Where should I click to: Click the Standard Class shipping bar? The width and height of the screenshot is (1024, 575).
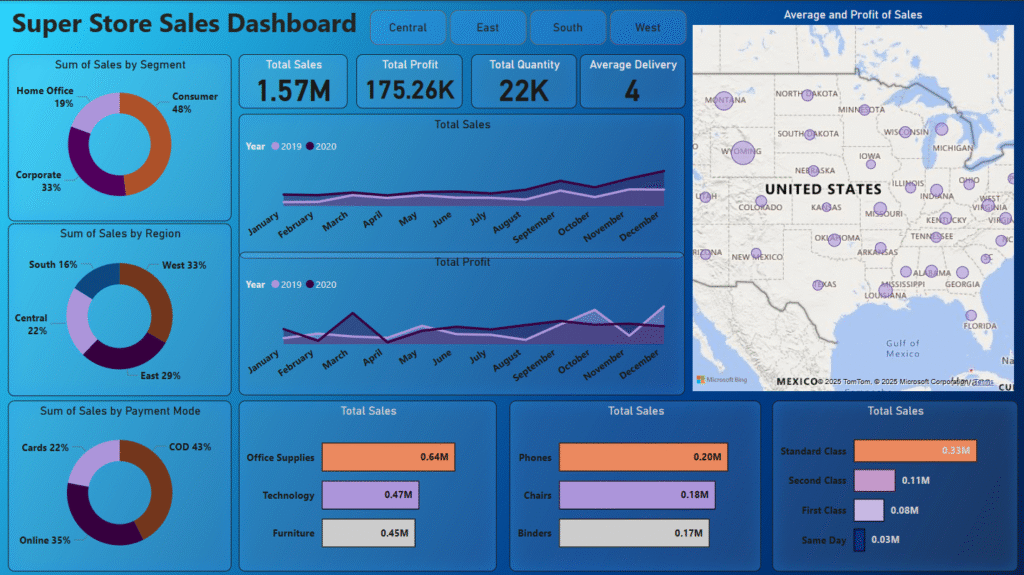(x=914, y=451)
